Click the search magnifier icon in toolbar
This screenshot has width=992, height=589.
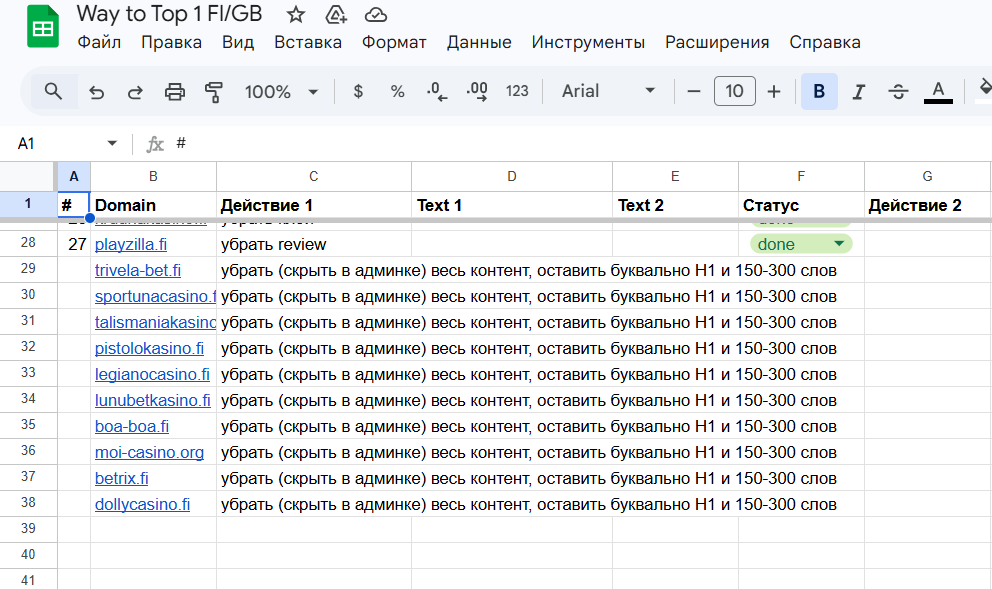point(53,92)
